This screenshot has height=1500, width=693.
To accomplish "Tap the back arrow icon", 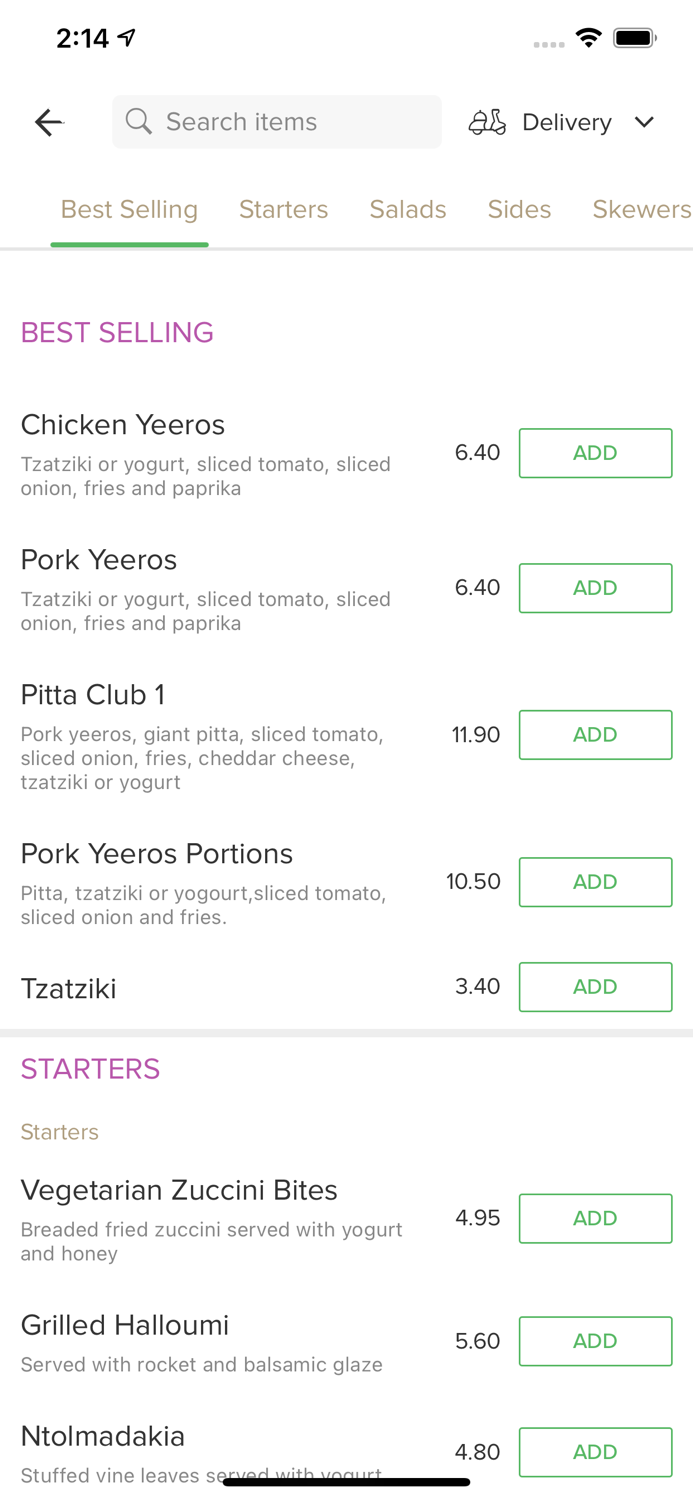I will pyautogui.click(x=48, y=122).
